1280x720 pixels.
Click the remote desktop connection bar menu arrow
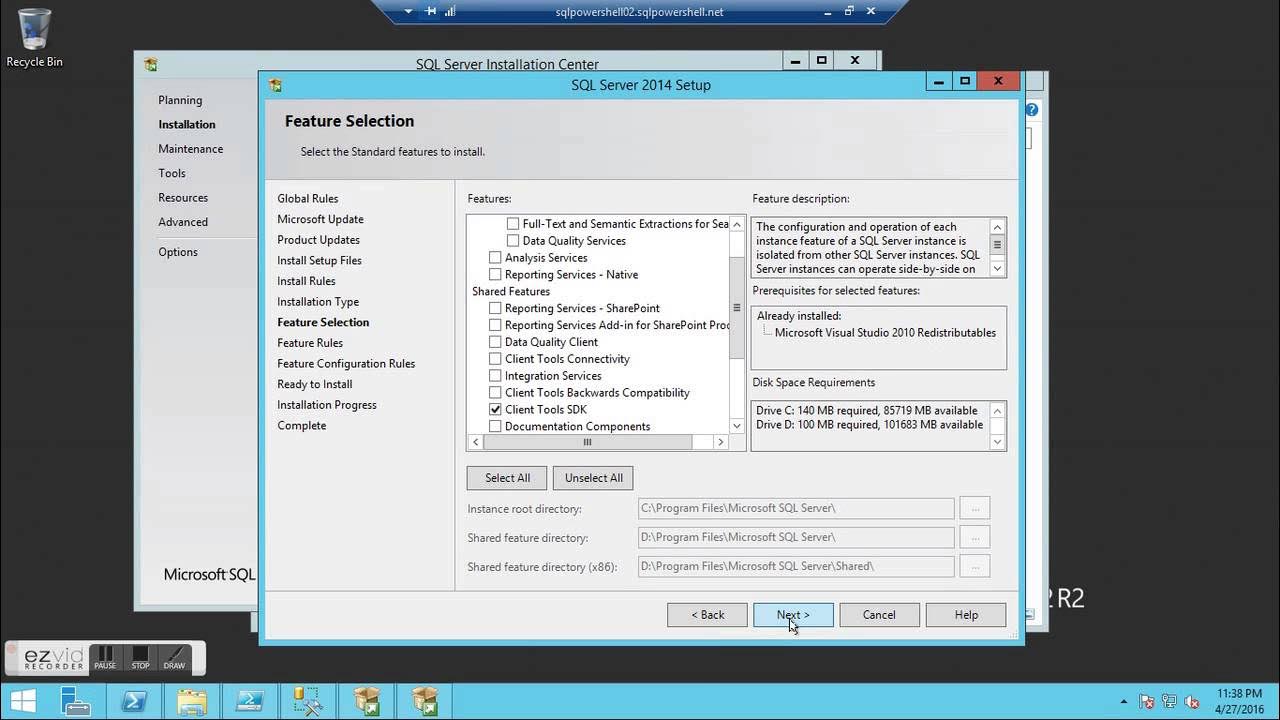tap(408, 12)
